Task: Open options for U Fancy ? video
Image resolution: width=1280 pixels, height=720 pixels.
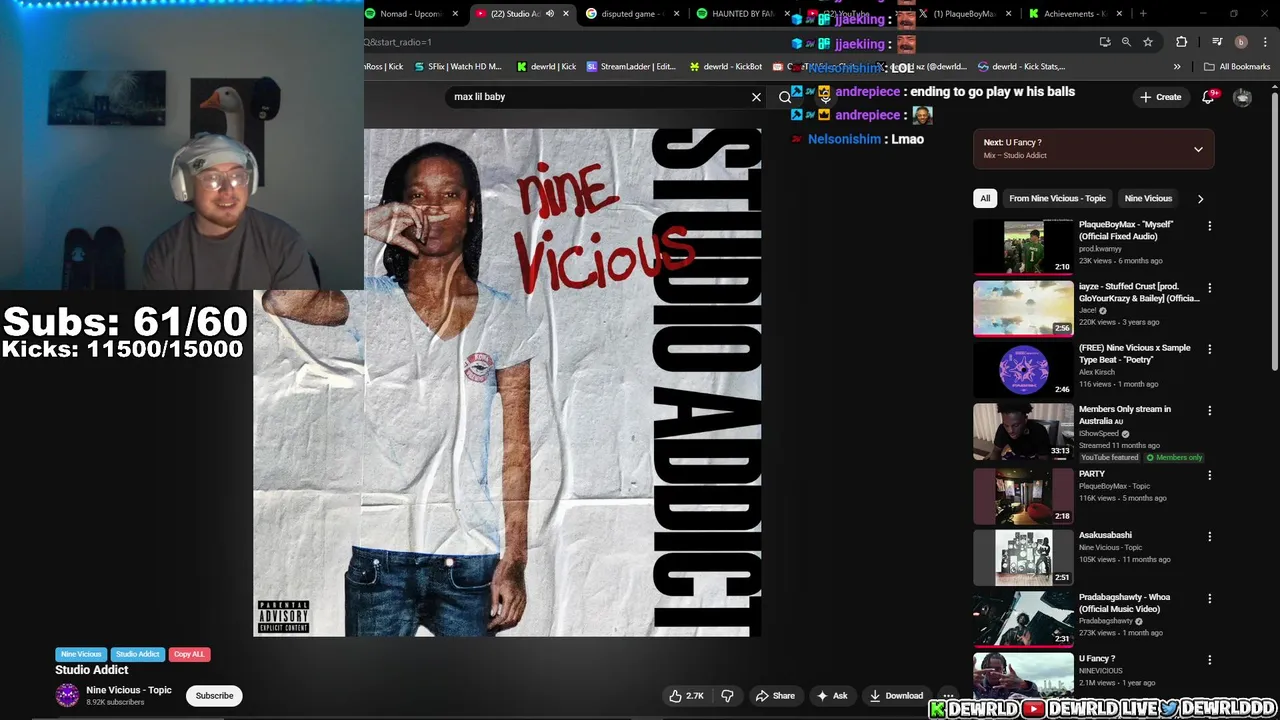Action: [1209, 661]
